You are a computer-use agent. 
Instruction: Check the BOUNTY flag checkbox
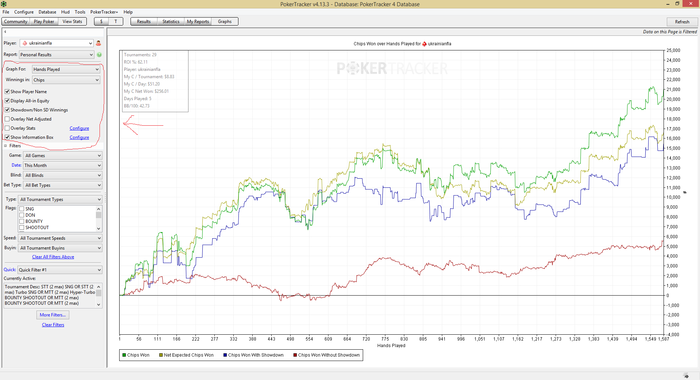(x=21, y=221)
